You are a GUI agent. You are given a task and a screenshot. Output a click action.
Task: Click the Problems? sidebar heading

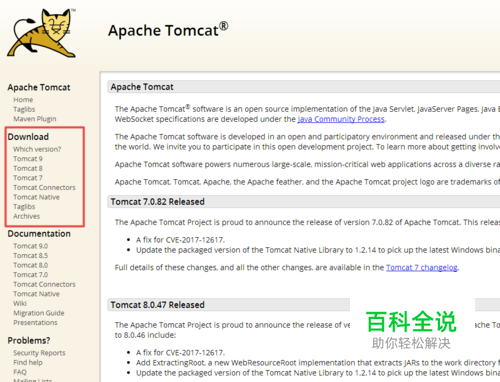click(x=29, y=341)
